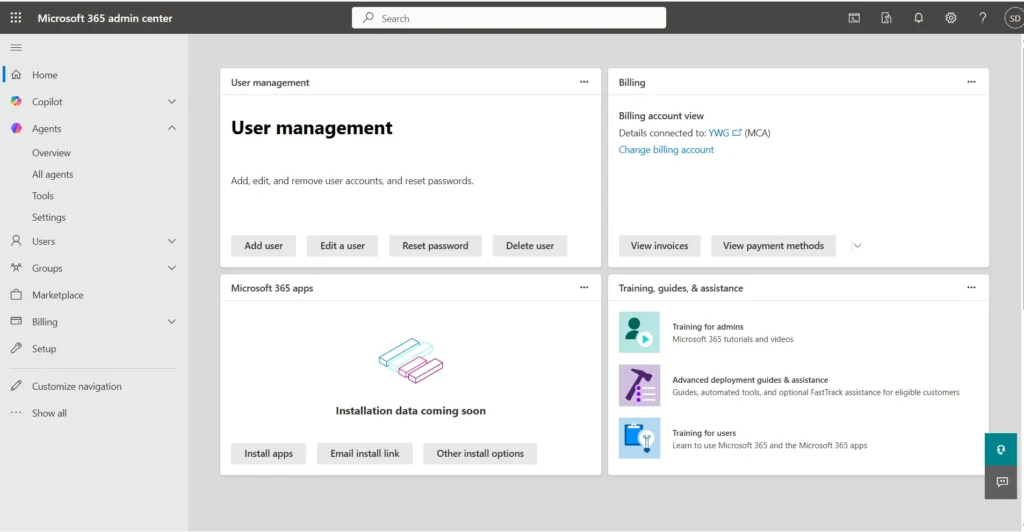Click the Agents icon in sidebar
Viewport: 1024px width, 532px height.
(16, 128)
